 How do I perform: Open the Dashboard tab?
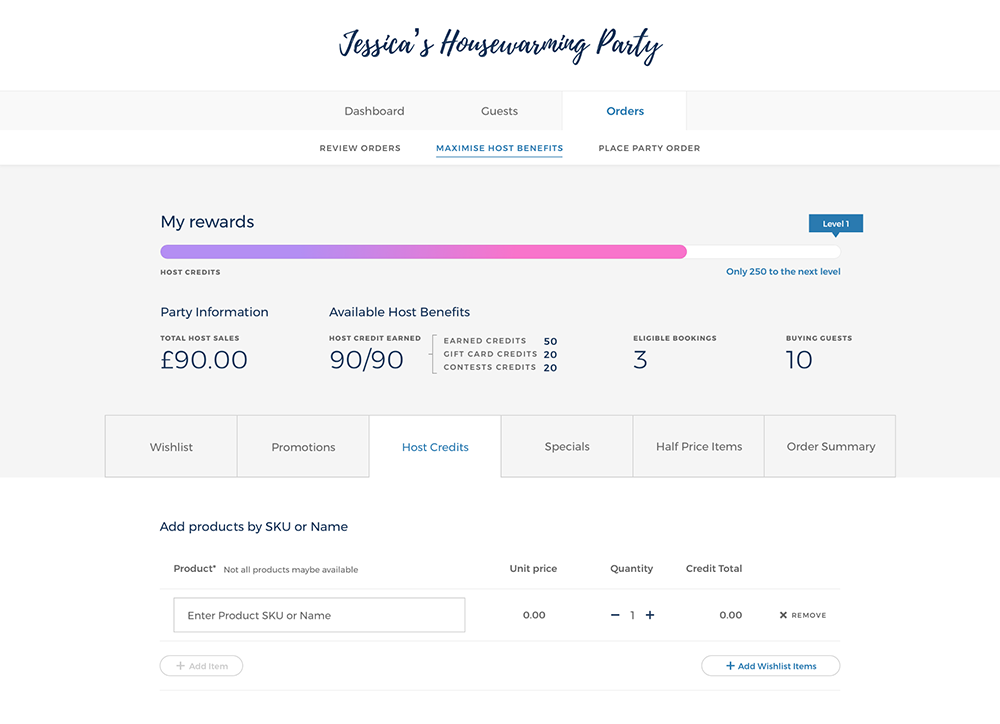[374, 111]
